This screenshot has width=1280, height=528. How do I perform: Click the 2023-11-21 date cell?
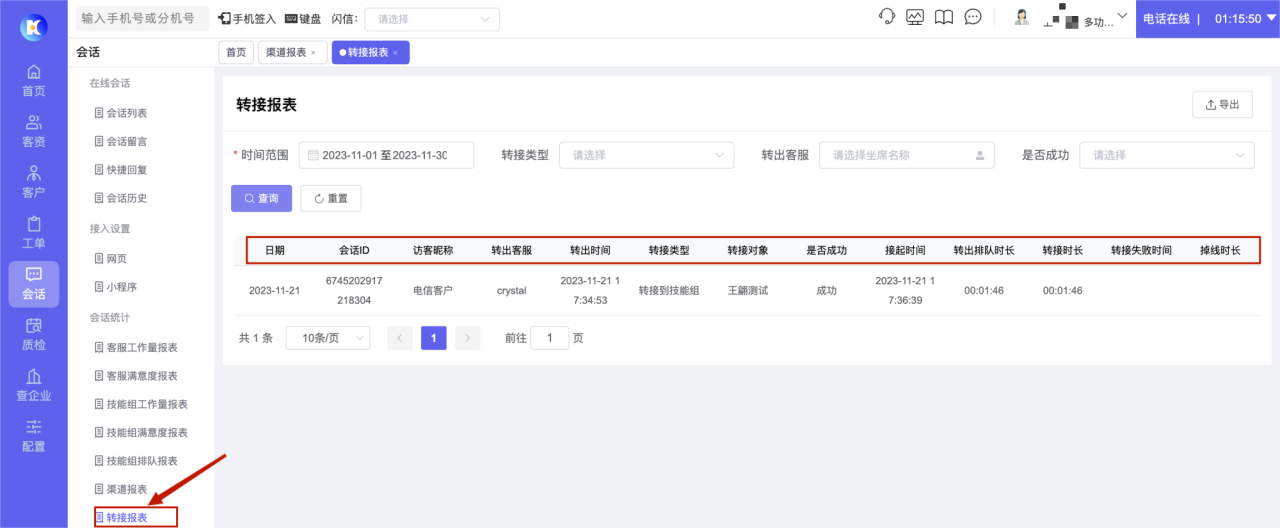[x=274, y=291]
